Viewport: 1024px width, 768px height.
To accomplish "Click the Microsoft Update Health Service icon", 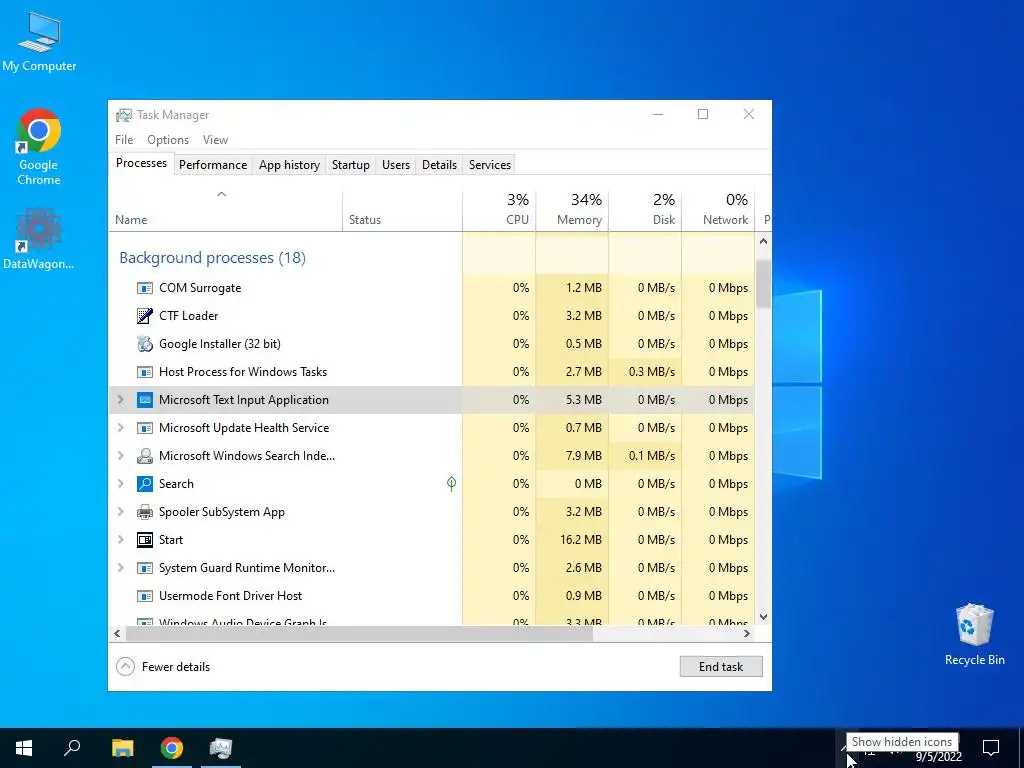I will [x=144, y=428].
